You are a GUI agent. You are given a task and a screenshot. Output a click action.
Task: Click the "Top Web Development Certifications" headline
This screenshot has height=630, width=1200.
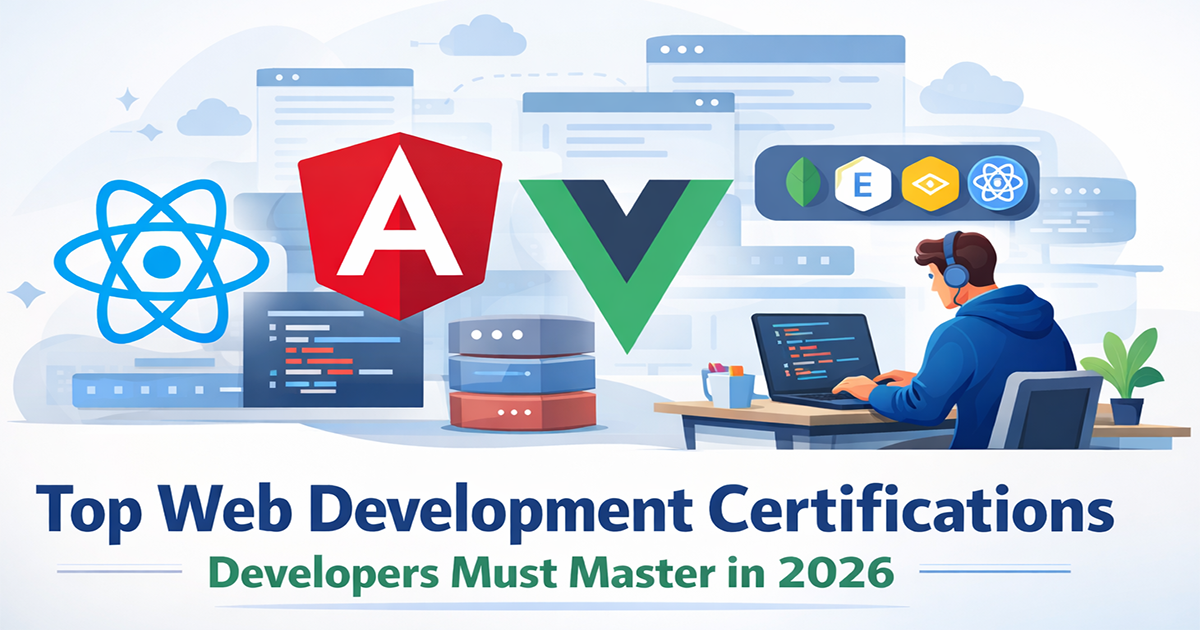[x=574, y=513]
